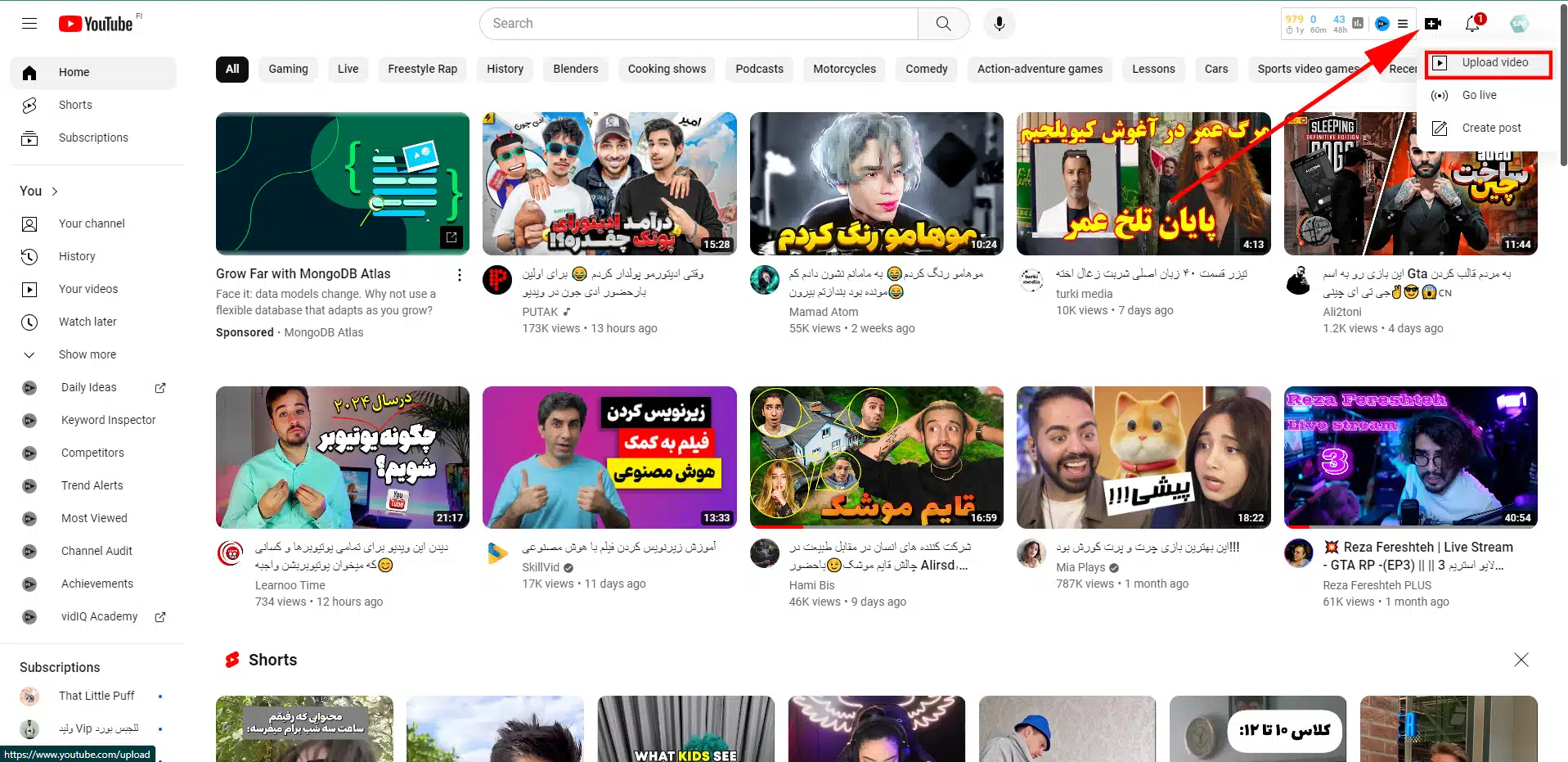The width and height of the screenshot is (1568, 762).
Task: Toggle the All filter chip
Action: (x=231, y=69)
